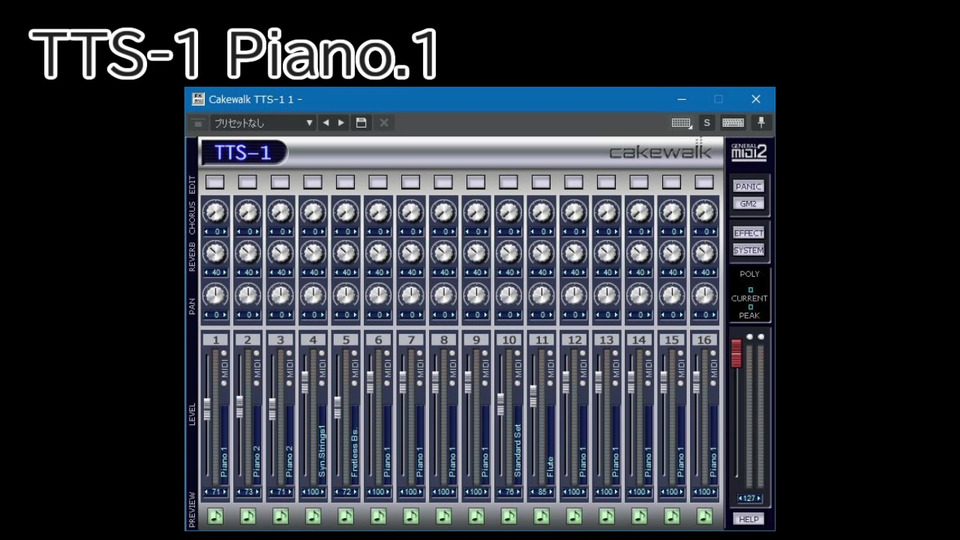Select channel number 13 label
The width and height of the screenshot is (960, 540).
pyautogui.click(x=607, y=340)
